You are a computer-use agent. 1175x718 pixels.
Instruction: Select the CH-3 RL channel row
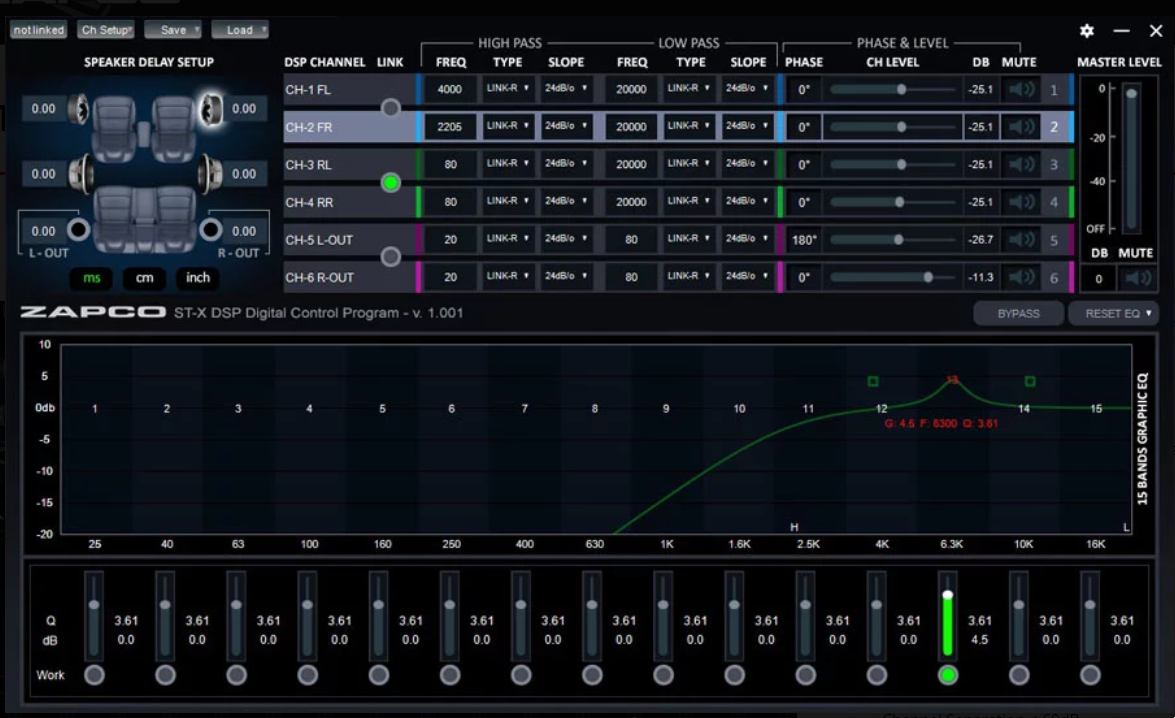click(x=350, y=165)
